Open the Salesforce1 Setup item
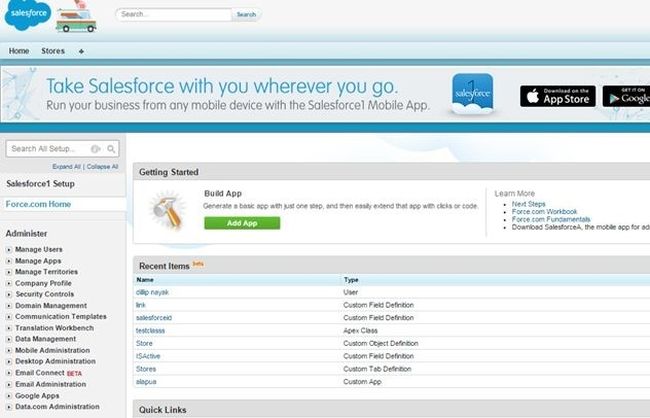The image size is (650, 418). (40, 184)
